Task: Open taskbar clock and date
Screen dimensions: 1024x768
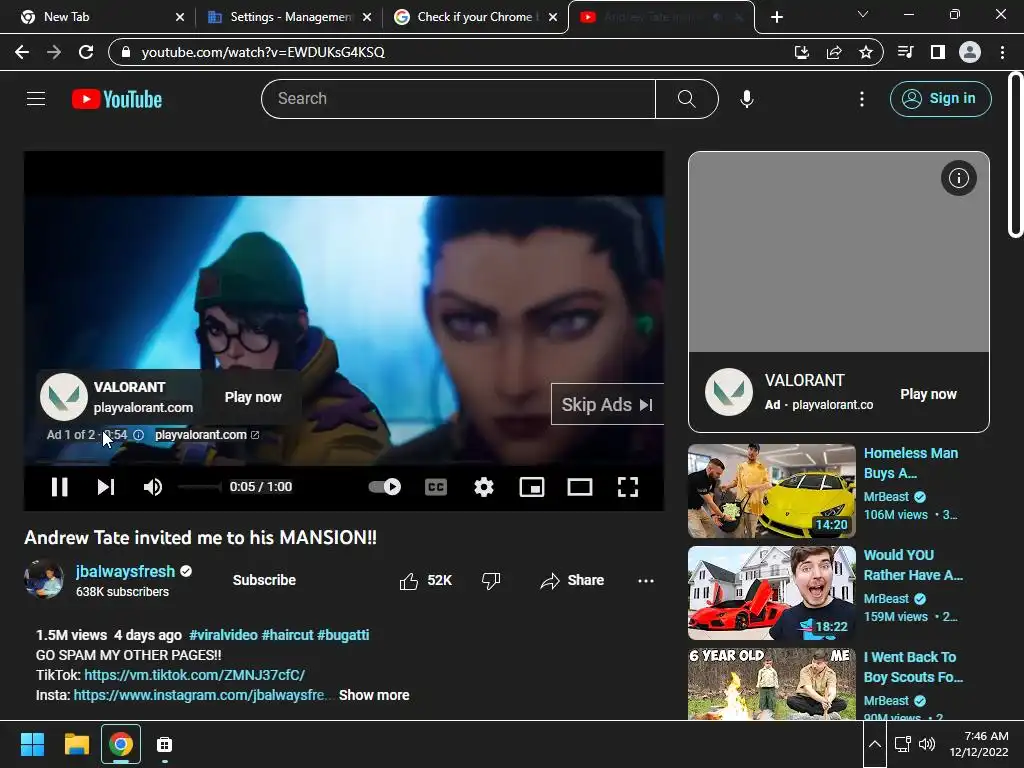Action: click(x=978, y=744)
